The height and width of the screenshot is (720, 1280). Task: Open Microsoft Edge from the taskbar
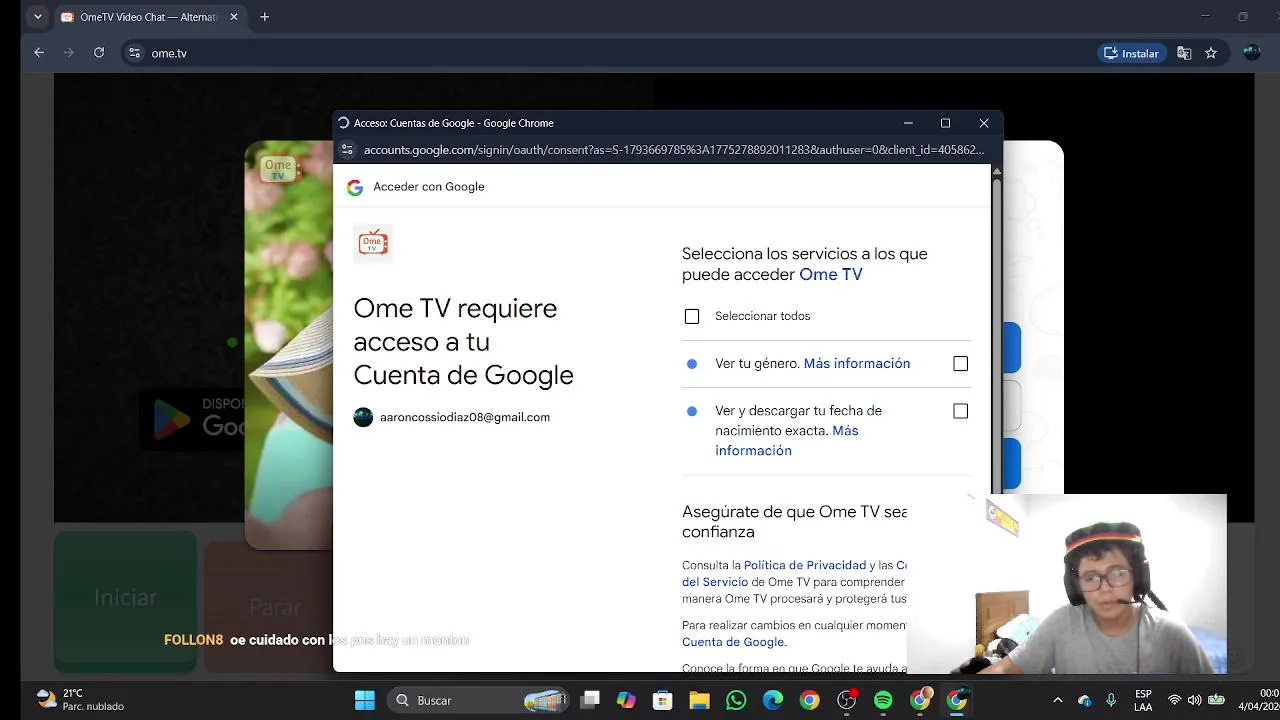point(773,700)
